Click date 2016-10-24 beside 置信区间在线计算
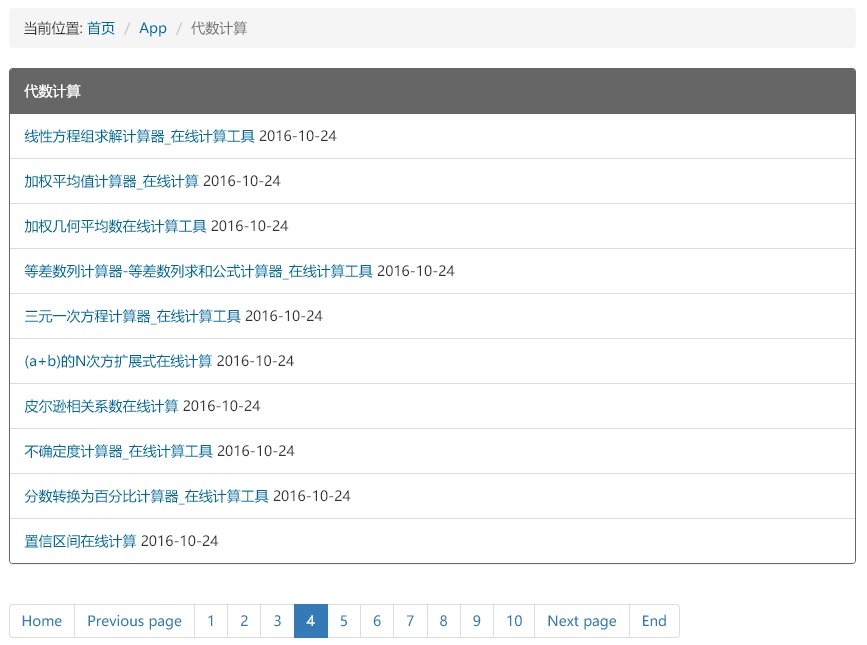This screenshot has width=867, height=645. click(x=180, y=541)
